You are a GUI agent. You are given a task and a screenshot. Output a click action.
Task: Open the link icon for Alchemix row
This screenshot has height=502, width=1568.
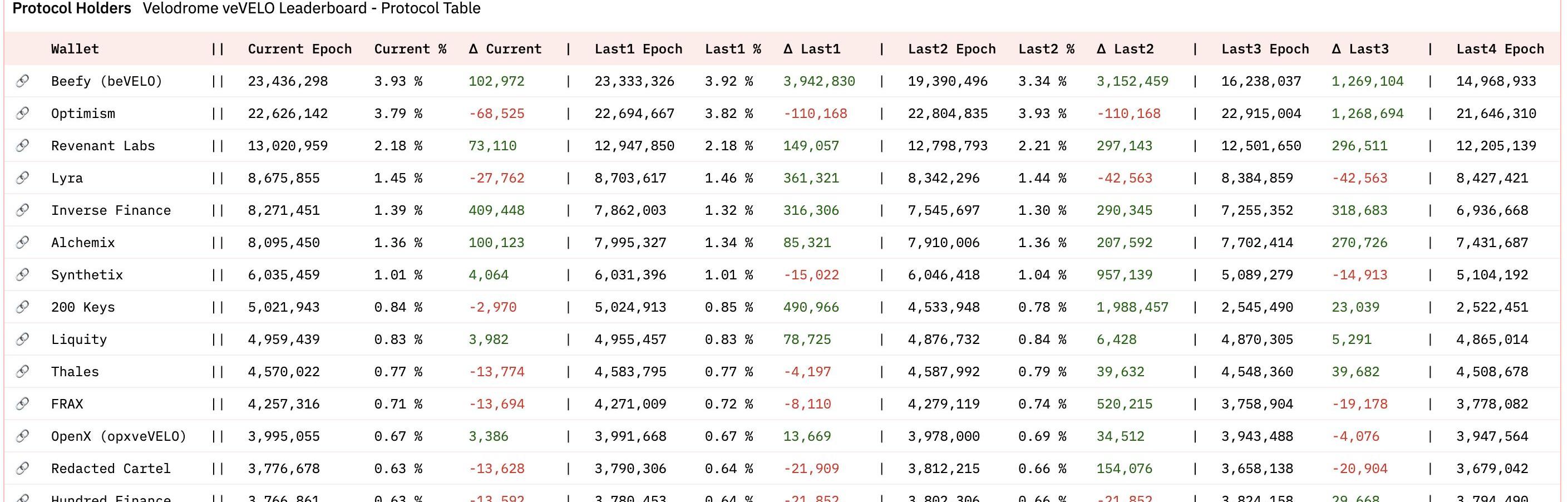coord(22,242)
